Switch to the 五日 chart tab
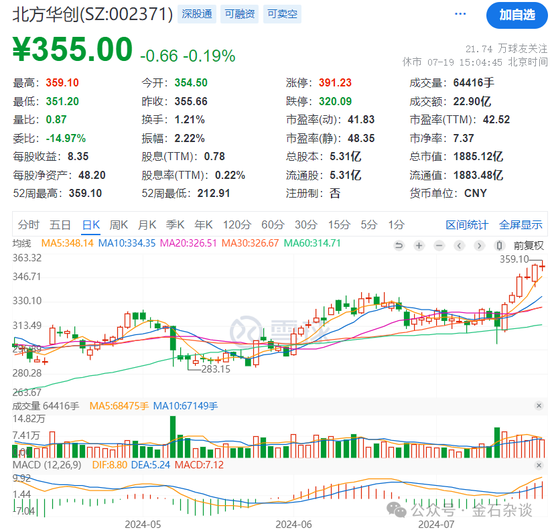The height and width of the screenshot is (532, 550). pos(60,224)
